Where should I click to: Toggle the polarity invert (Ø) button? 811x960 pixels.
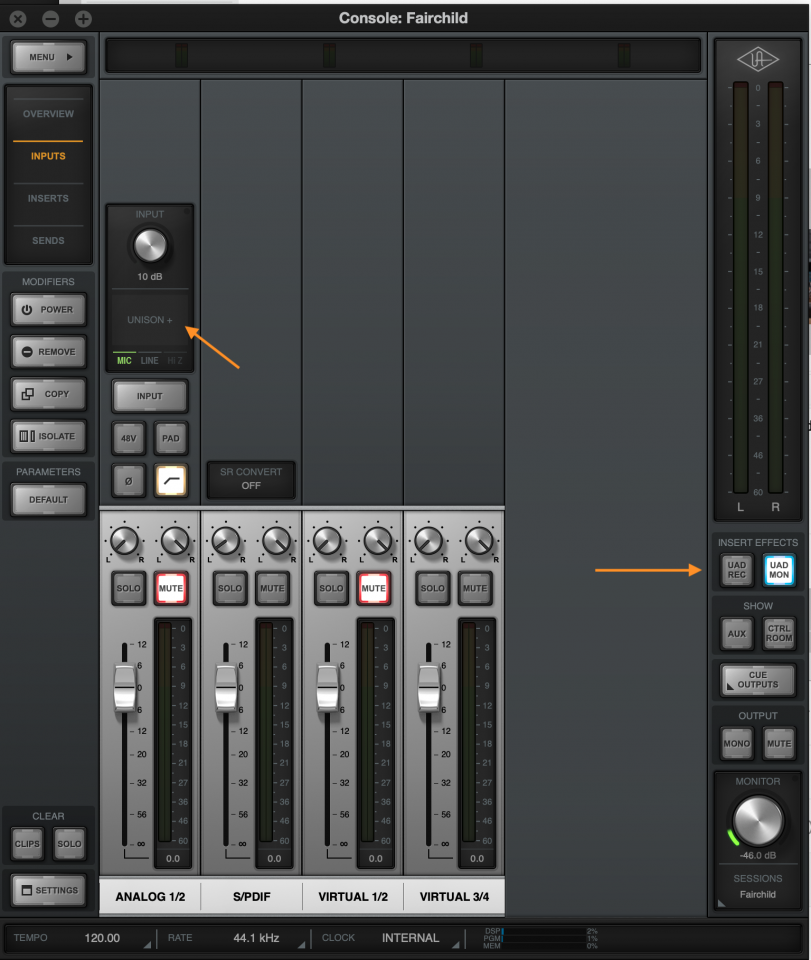129,481
